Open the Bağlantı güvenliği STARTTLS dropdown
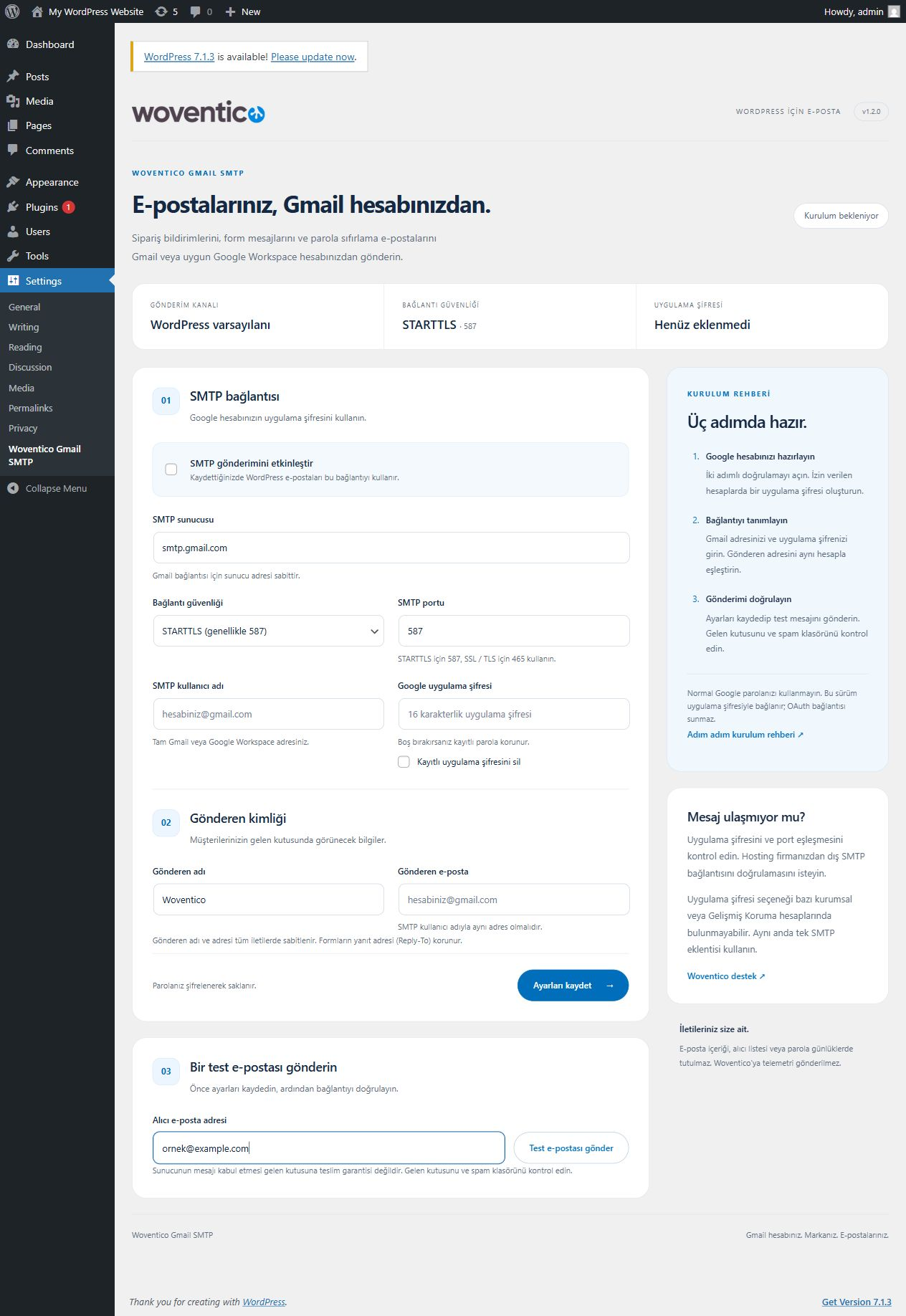The image size is (906, 1316). pyautogui.click(x=268, y=631)
